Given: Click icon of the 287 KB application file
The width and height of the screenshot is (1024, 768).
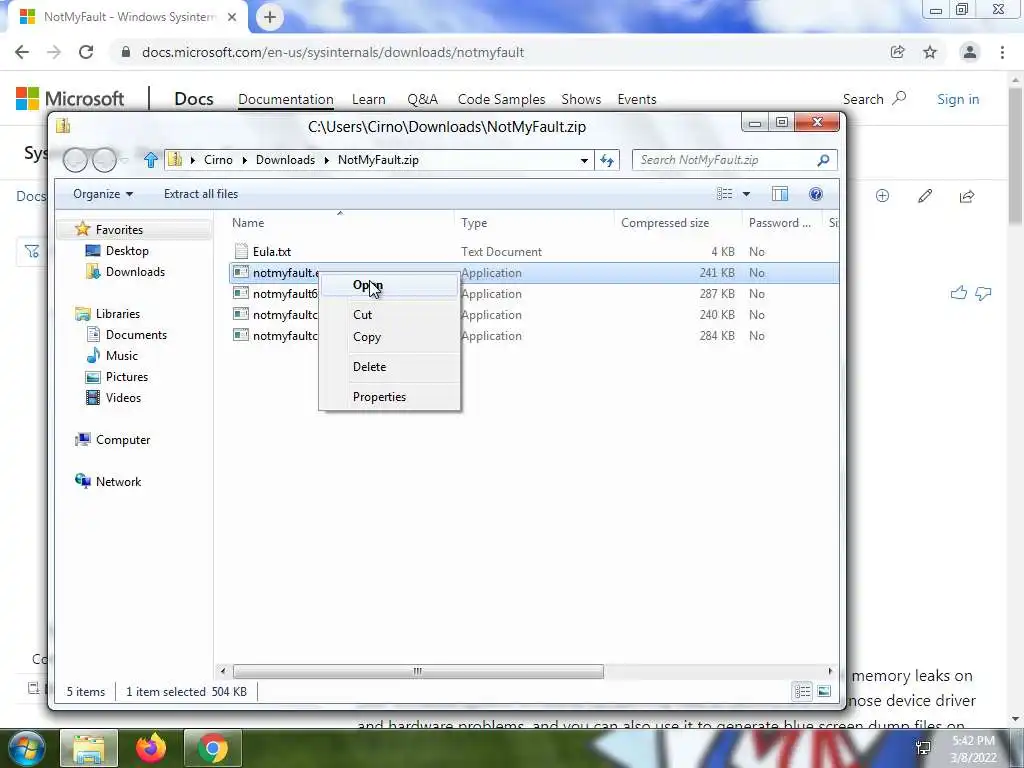Looking at the screenshot, I should point(241,293).
